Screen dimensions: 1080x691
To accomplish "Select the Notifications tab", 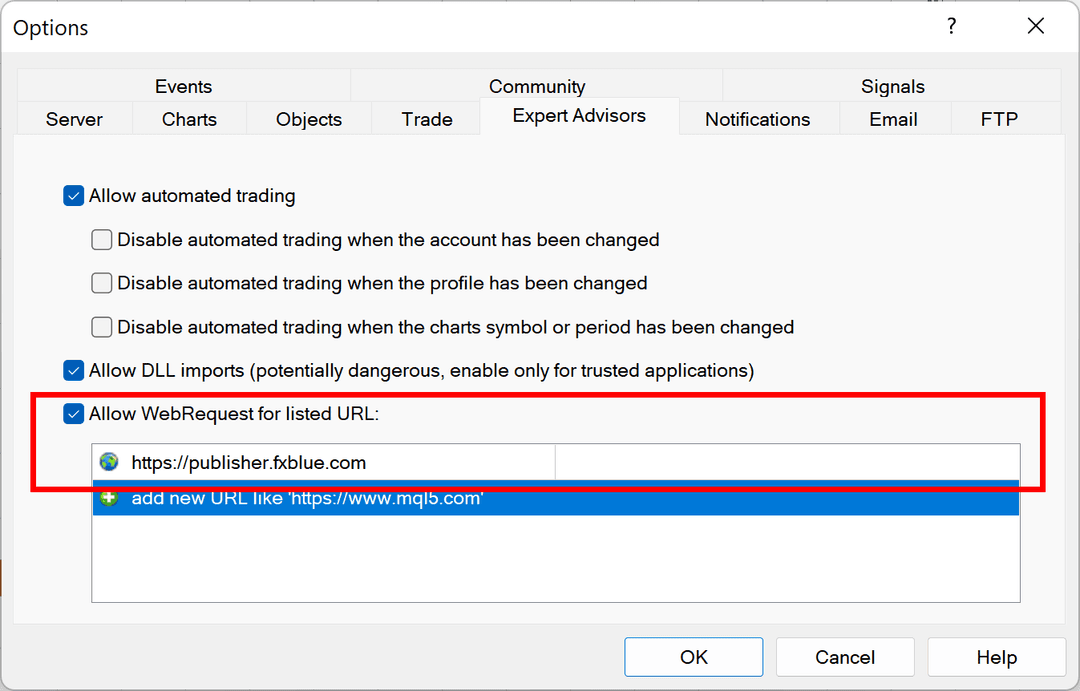I will click(x=758, y=118).
